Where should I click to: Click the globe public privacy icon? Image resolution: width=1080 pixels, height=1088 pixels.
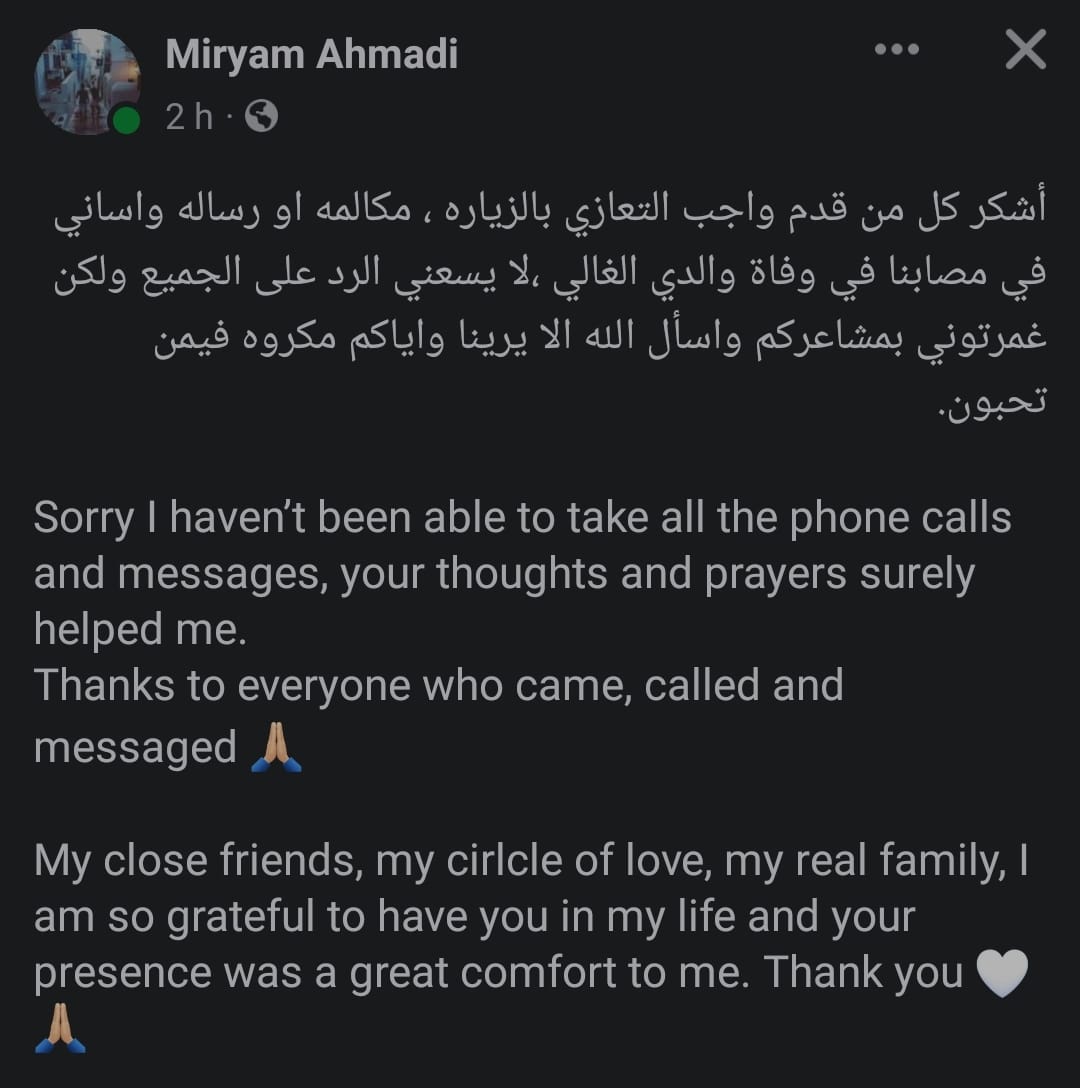tap(261, 117)
